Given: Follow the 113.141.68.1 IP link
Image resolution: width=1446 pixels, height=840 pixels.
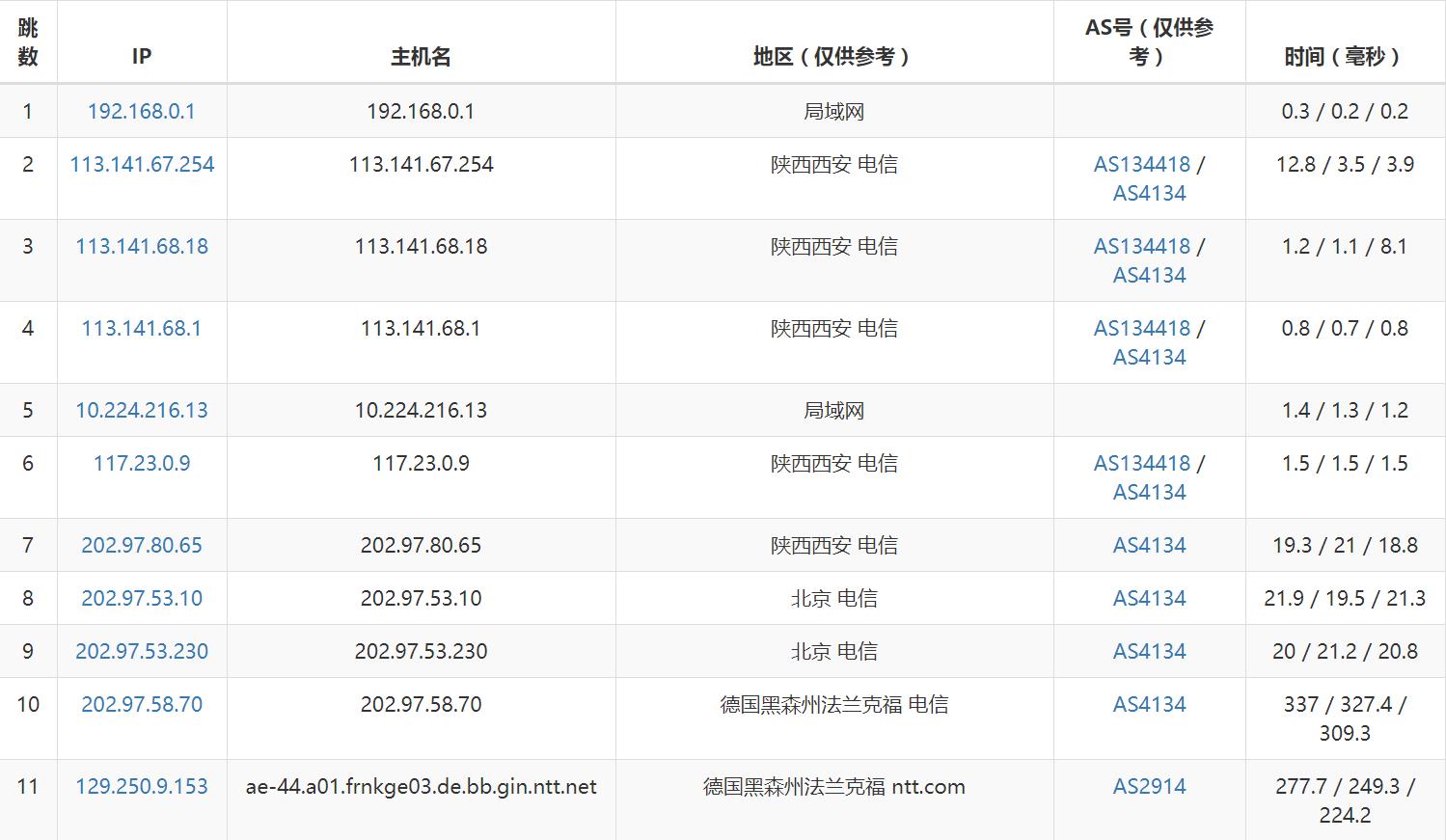Looking at the screenshot, I should pos(142,328).
